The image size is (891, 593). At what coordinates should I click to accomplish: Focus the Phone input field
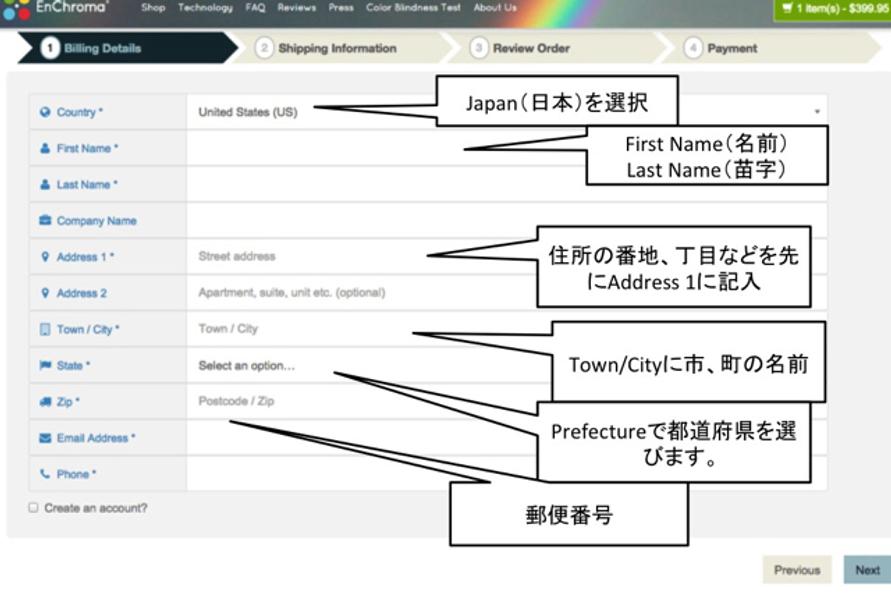point(506,474)
